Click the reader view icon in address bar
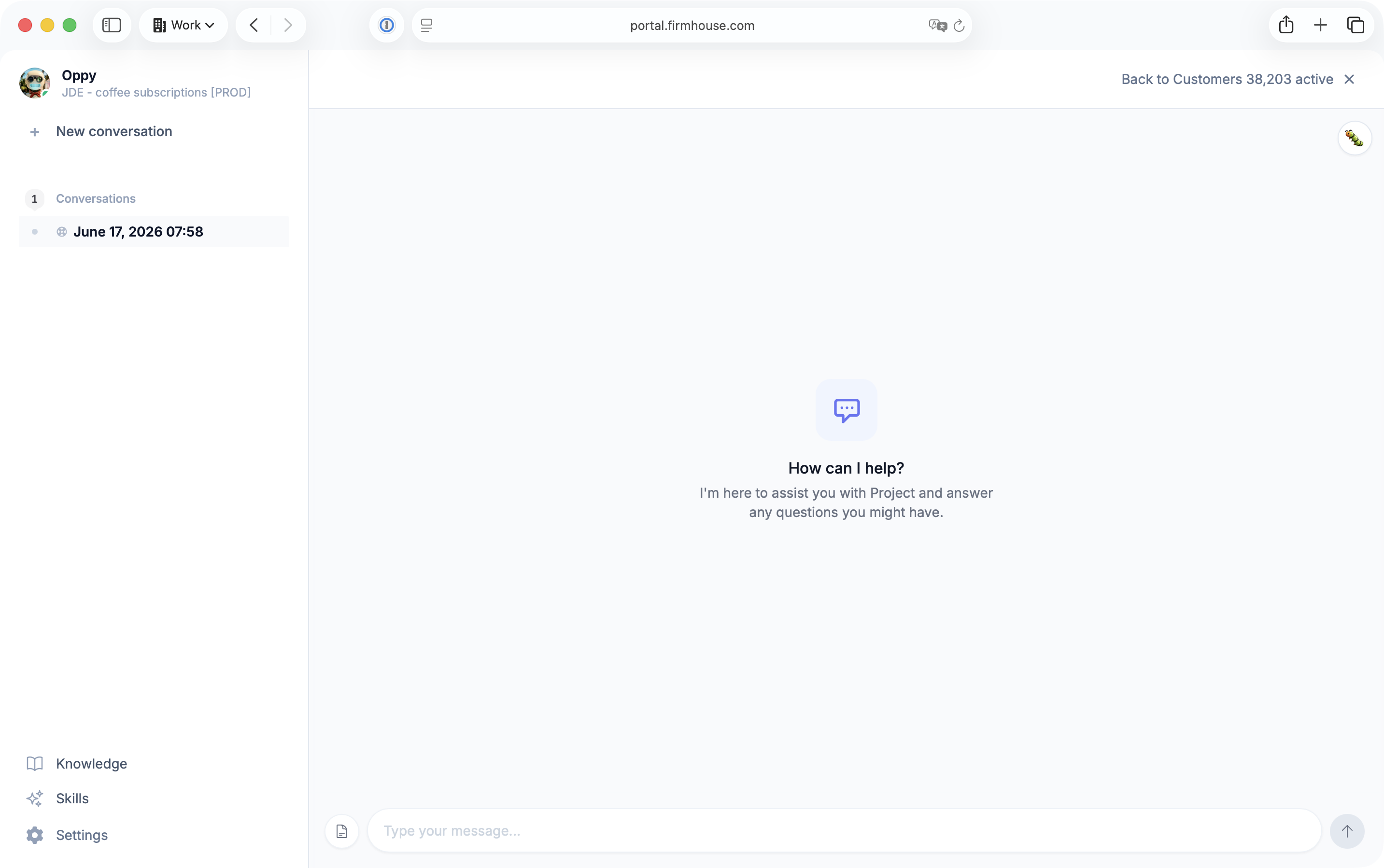Image resolution: width=1384 pixels, height=868 pixels. (x=426, y=25)
